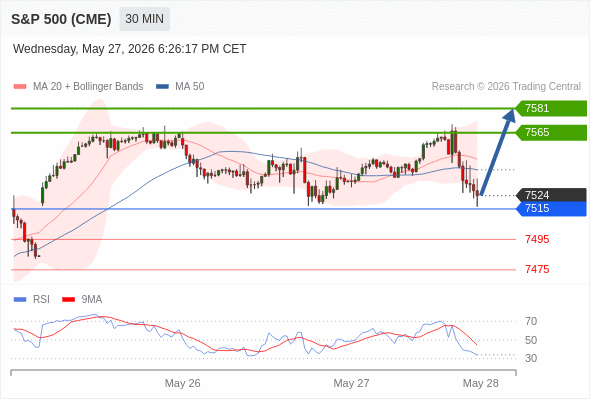
Task: Select the 7565 resistance price tag
Action: tap(551, 132)
